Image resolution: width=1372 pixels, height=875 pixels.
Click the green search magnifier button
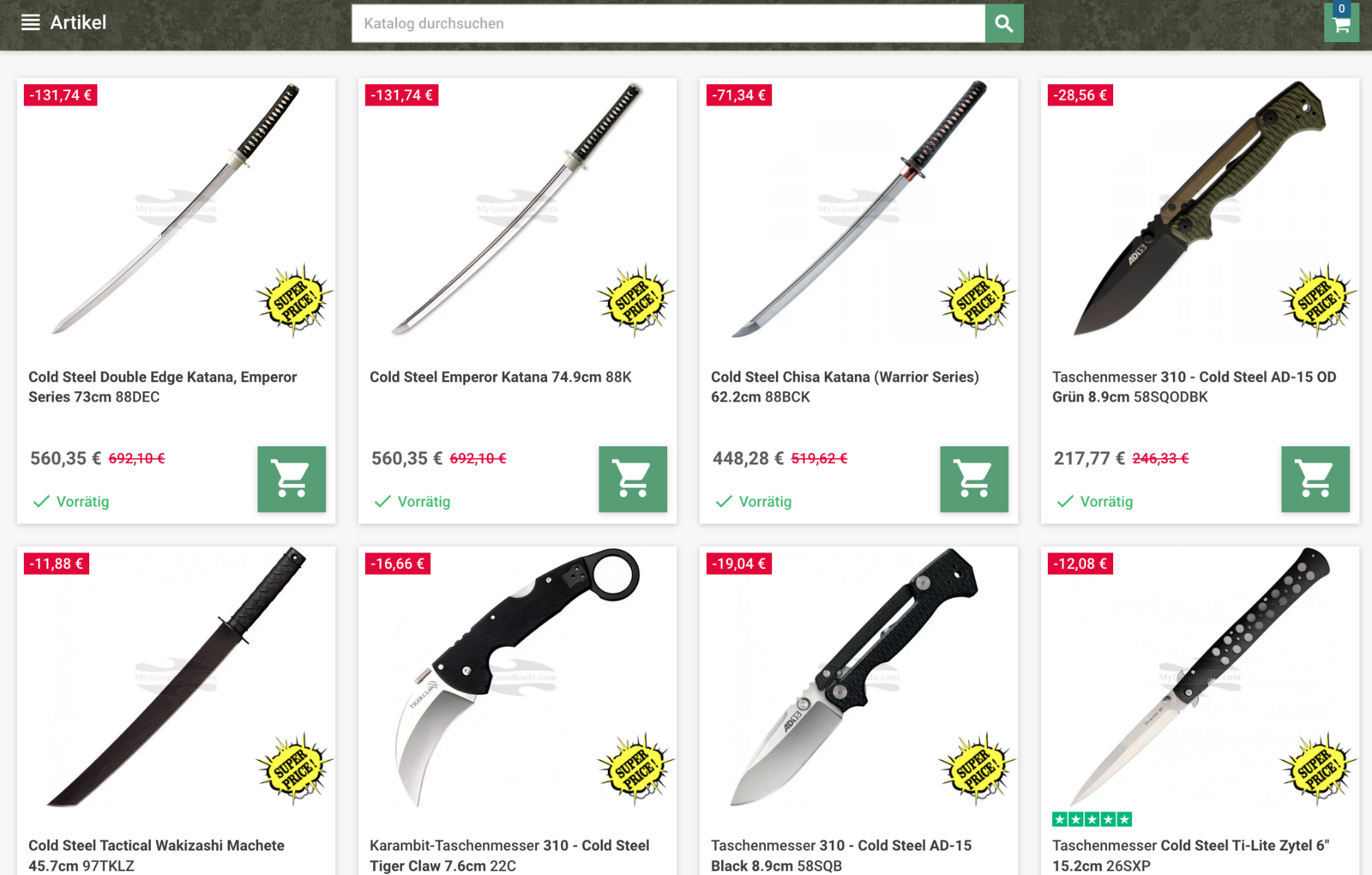pos(1004,24)
